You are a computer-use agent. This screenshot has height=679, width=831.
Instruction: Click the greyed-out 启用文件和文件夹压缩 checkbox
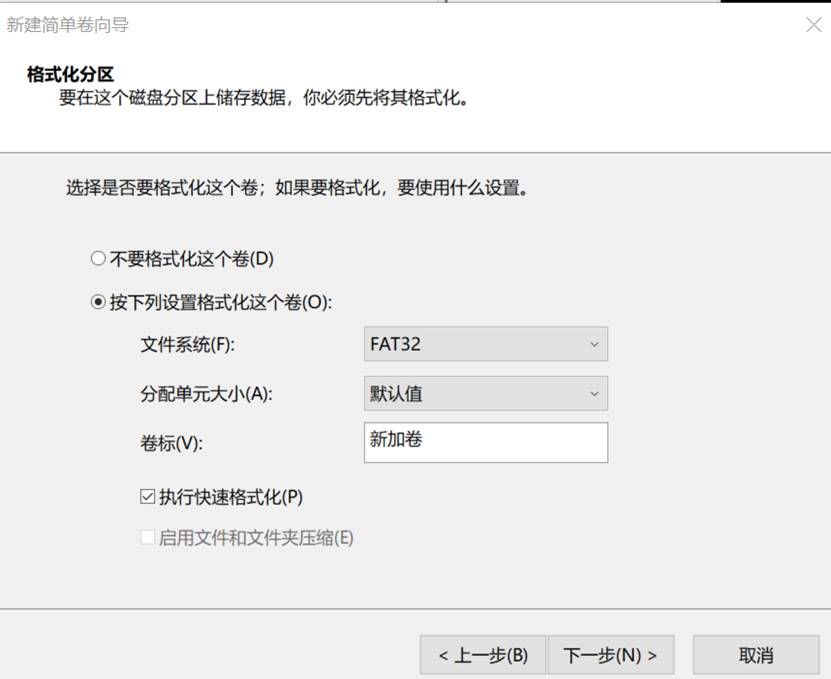148,538
